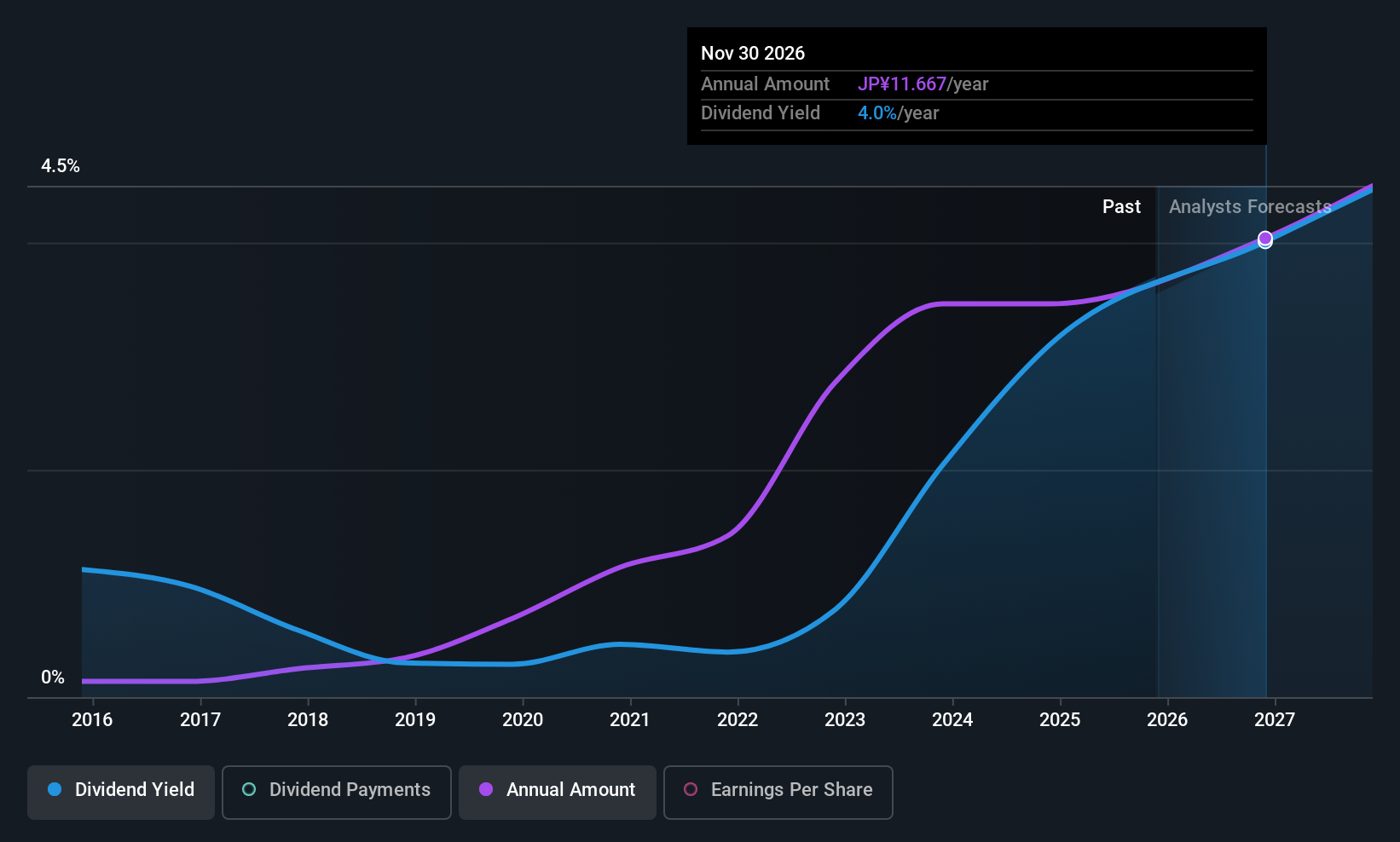Image resolution: width=1400 pixels, height=842 pixels.
Task: Click the blue Dividend Yield legend dot
Action: 55,790
